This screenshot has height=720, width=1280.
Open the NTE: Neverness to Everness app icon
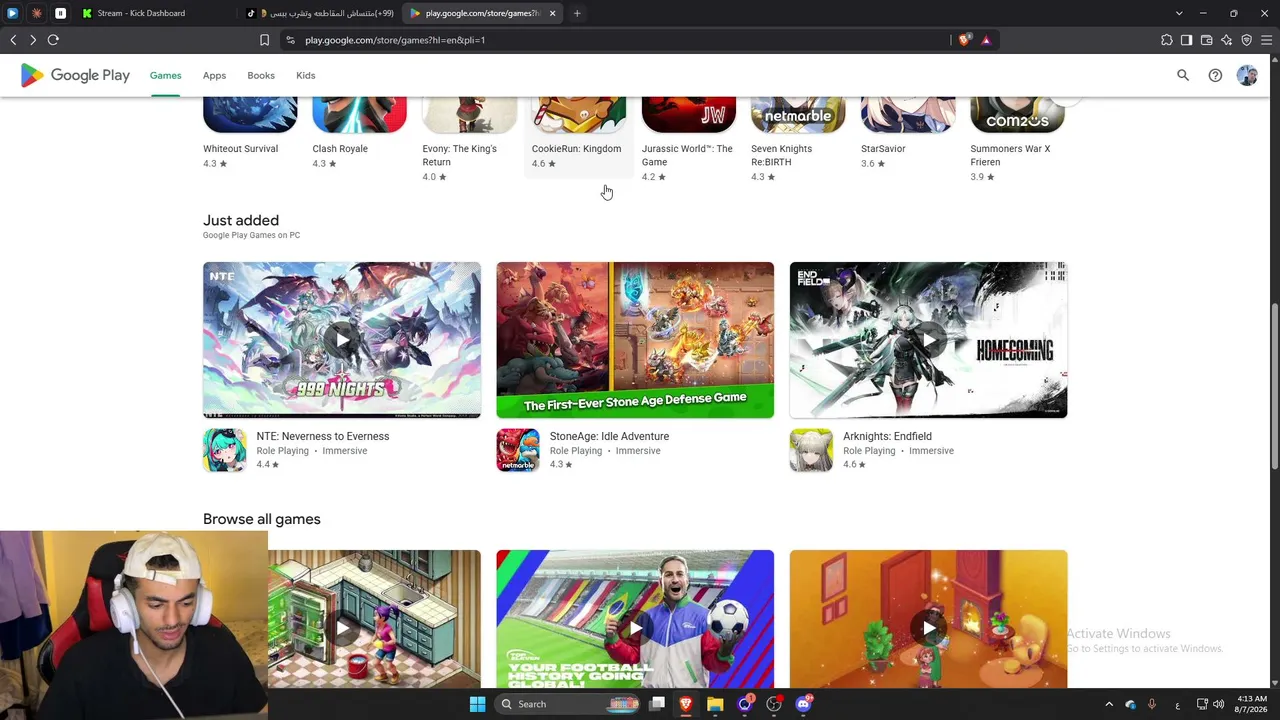(x=225, y=450)
